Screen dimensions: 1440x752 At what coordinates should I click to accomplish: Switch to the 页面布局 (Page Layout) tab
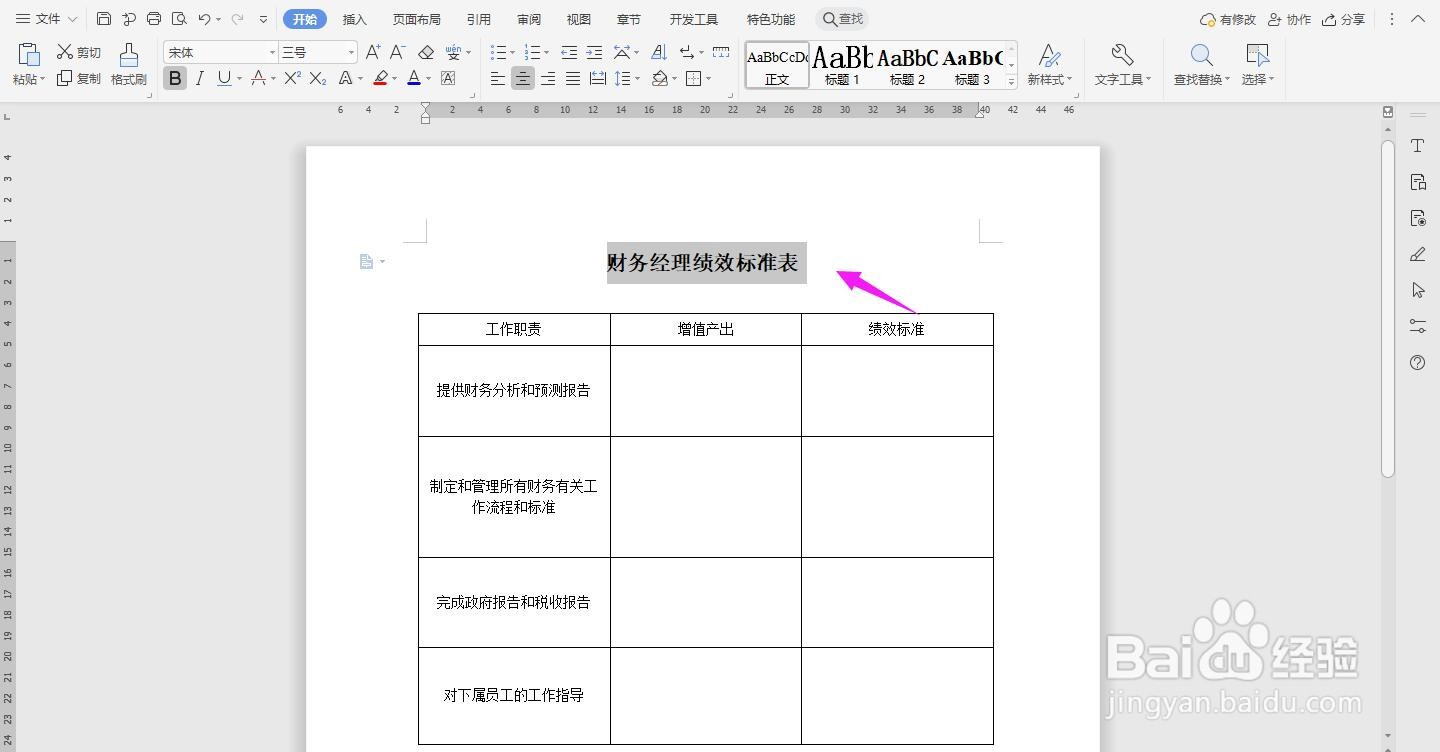416,19
